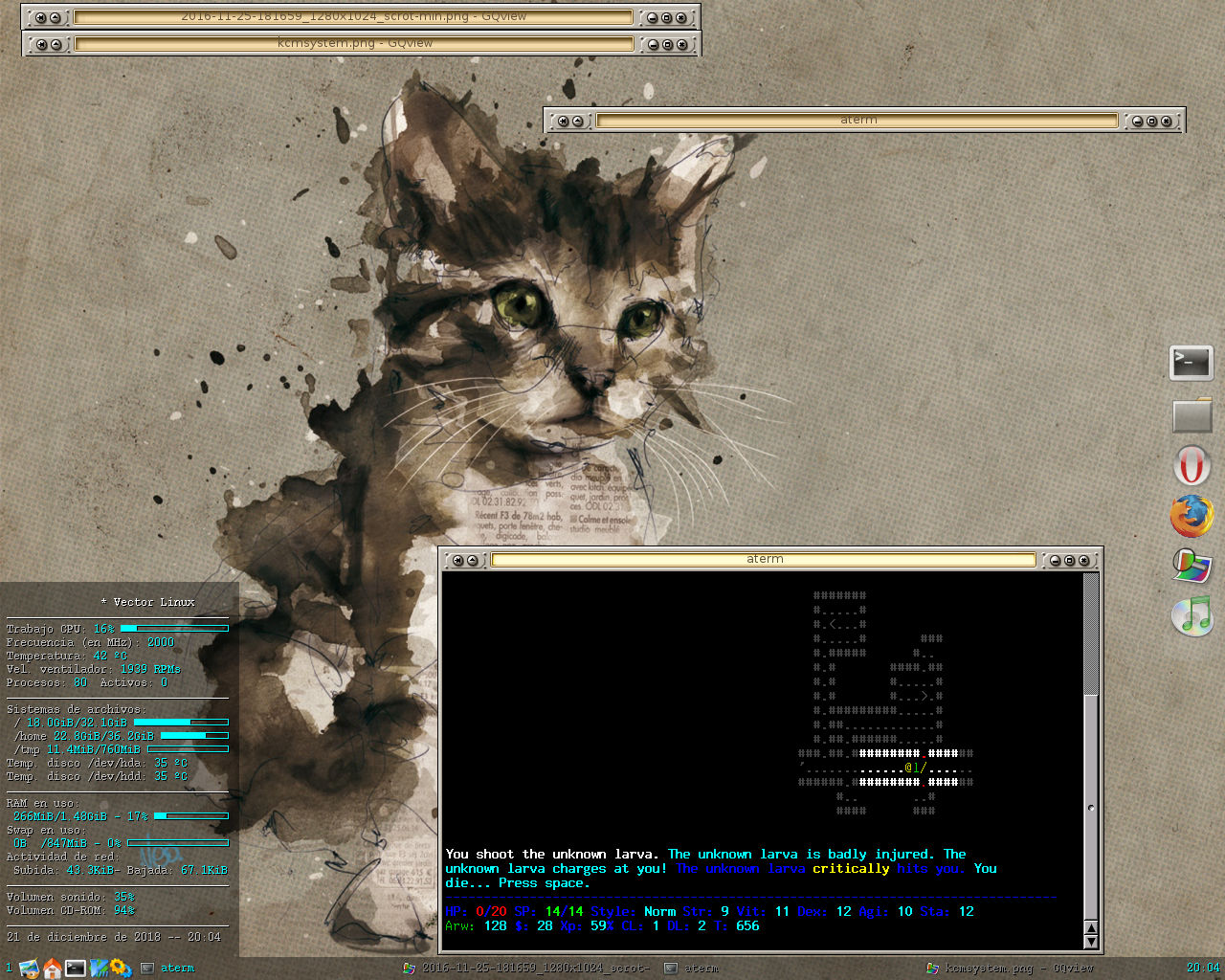
Task: Click the "Procesos: 80" value
Action: (x=47, y=682)
